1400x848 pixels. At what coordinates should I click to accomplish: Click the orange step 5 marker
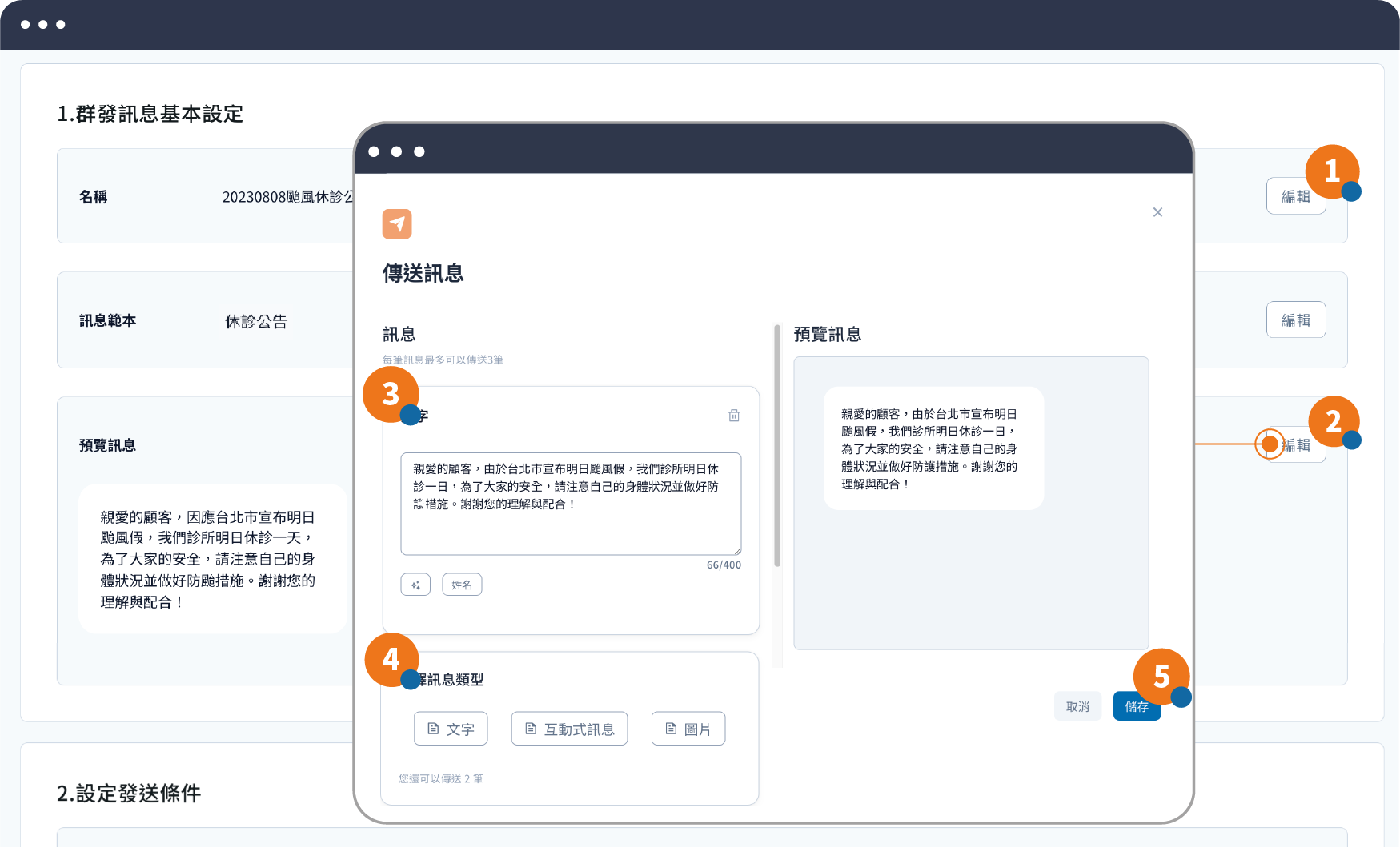coord(1161,677)
